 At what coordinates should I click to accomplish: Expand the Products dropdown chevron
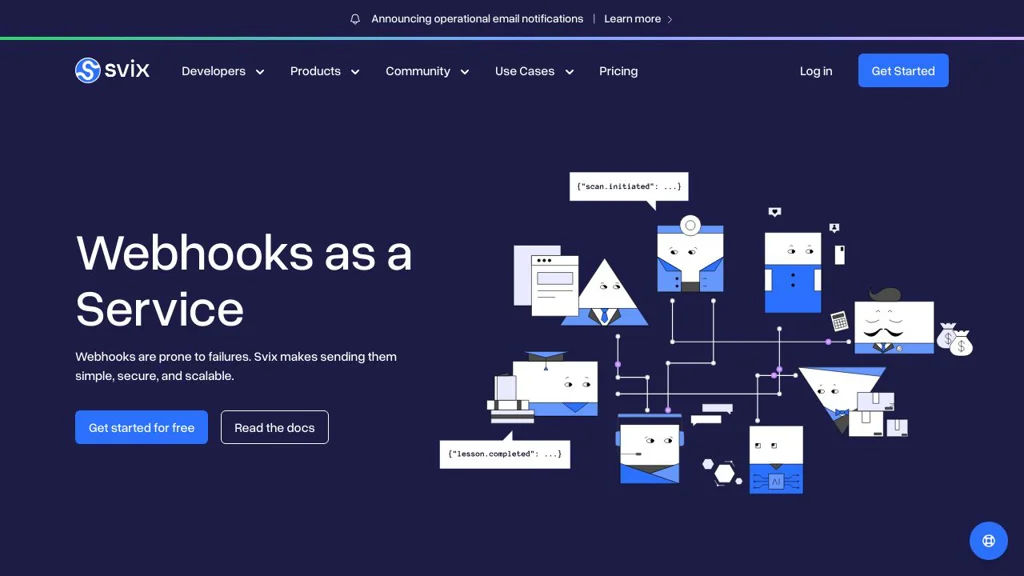pyautogui.click(x=355, y=72)
